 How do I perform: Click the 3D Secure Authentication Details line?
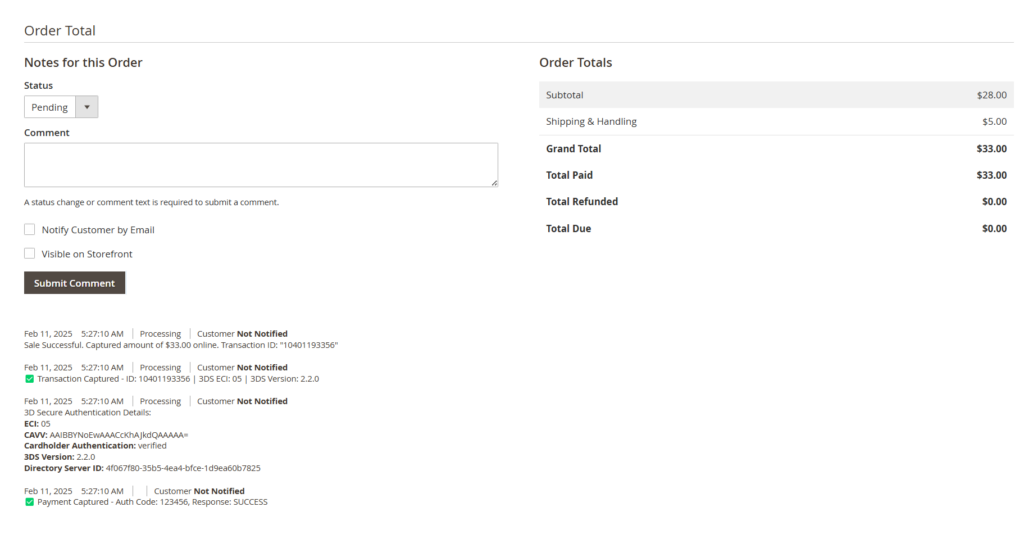pyautogui.click(x=88, y=413)
